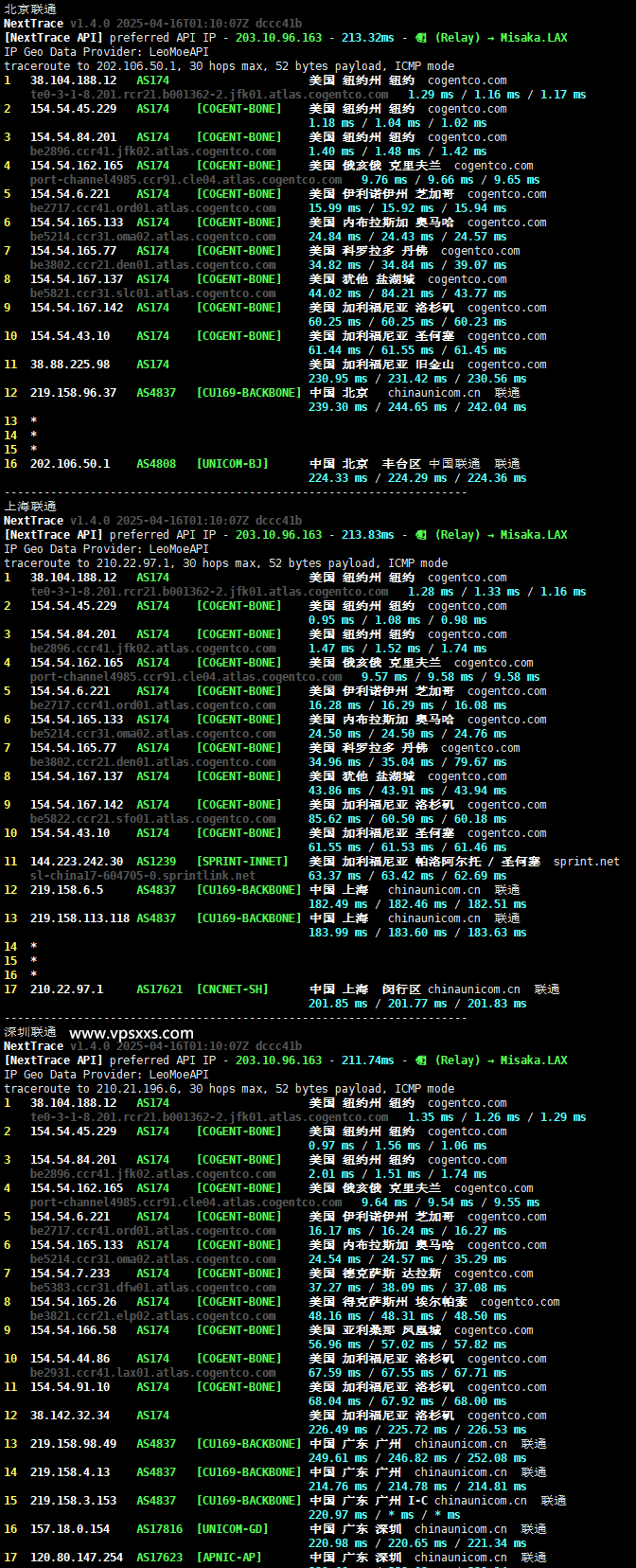Screen dimensions: 636x1568
Task: Select hostname be5383.ccr31.dfw01.atlas.cogentco.com
Action: 153,1288
